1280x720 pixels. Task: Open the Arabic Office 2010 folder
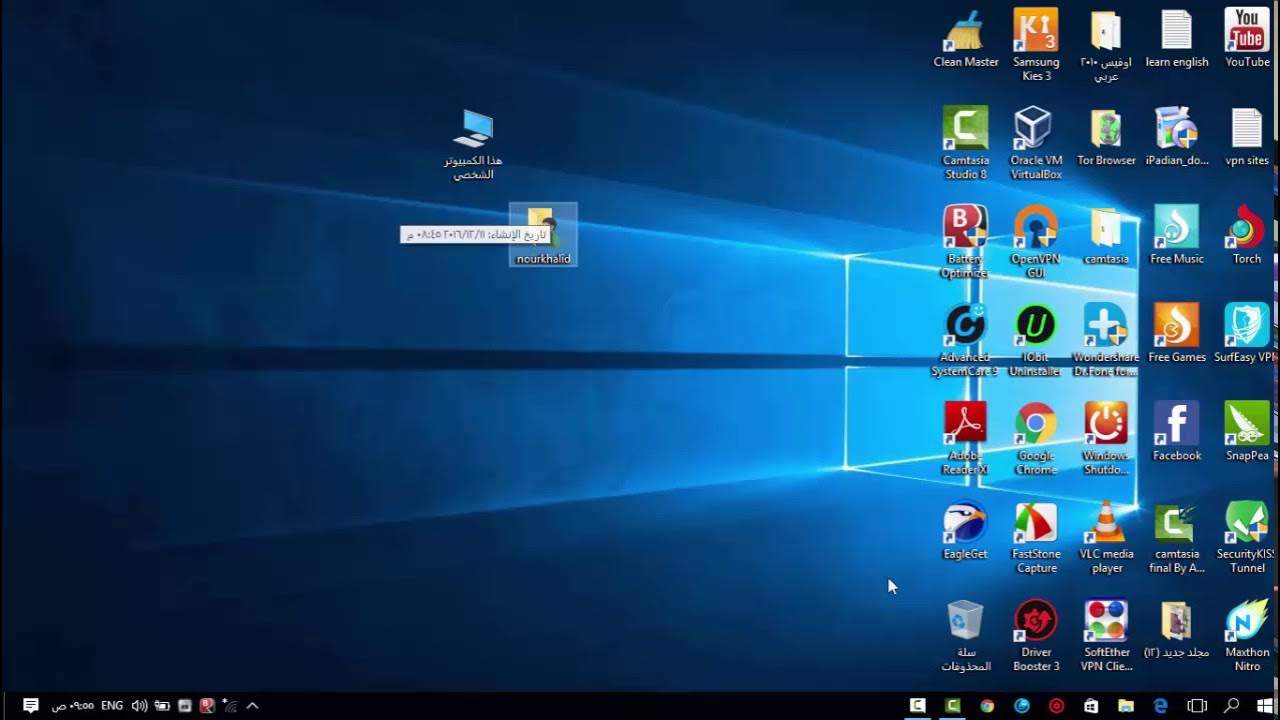coord(1106,45)
